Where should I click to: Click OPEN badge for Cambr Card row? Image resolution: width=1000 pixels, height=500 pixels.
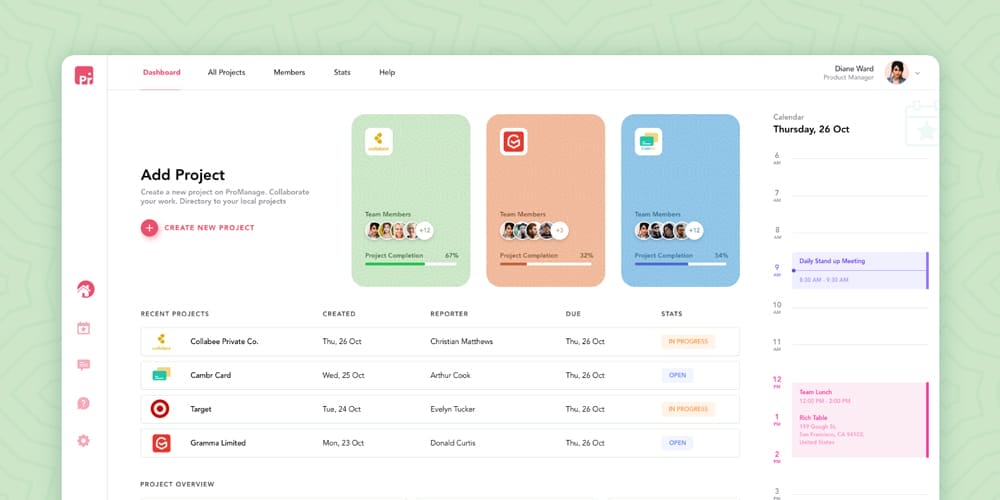pos(677,376)
